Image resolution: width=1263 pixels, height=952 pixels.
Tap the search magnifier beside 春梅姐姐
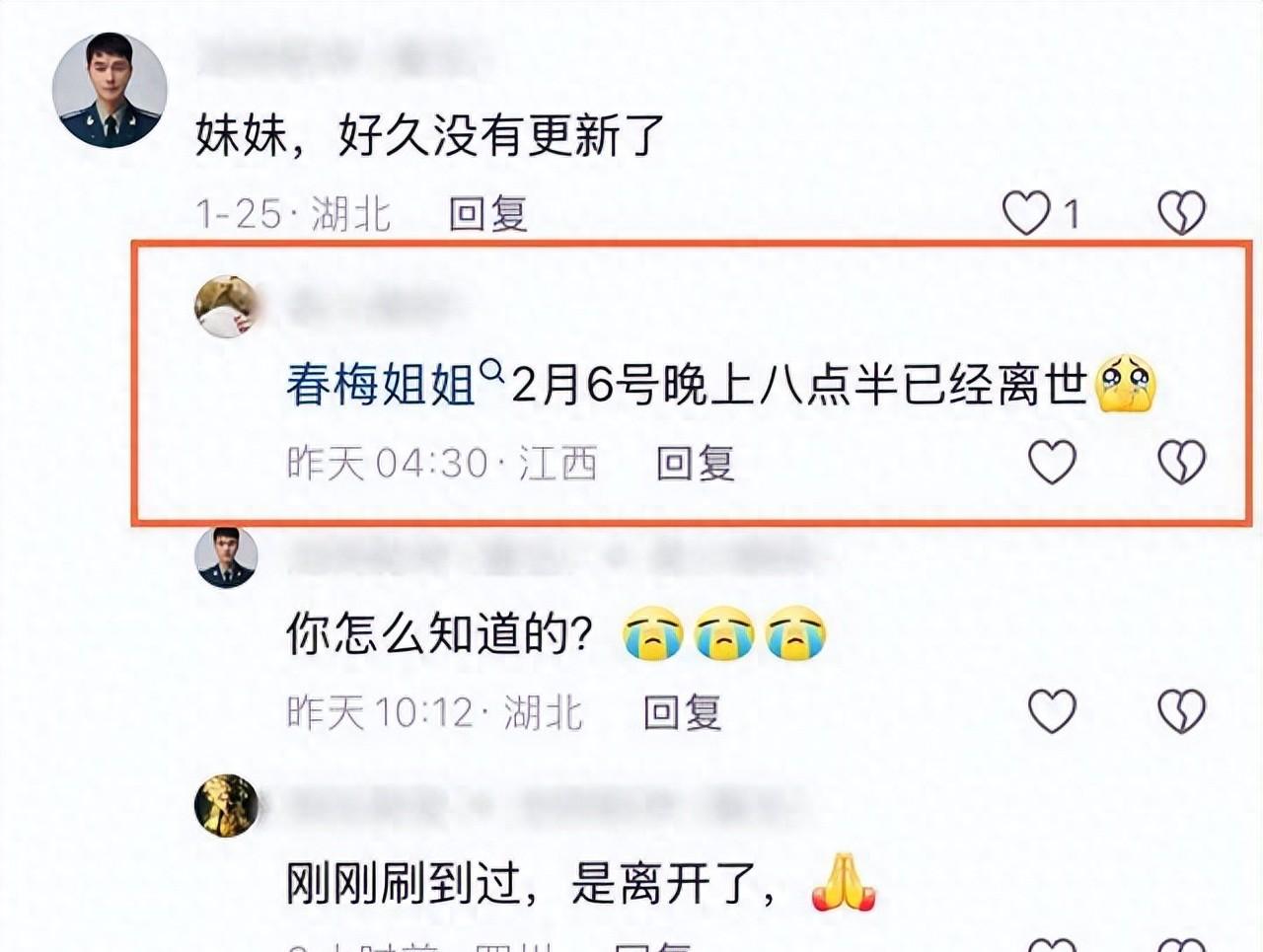(491, 373)
